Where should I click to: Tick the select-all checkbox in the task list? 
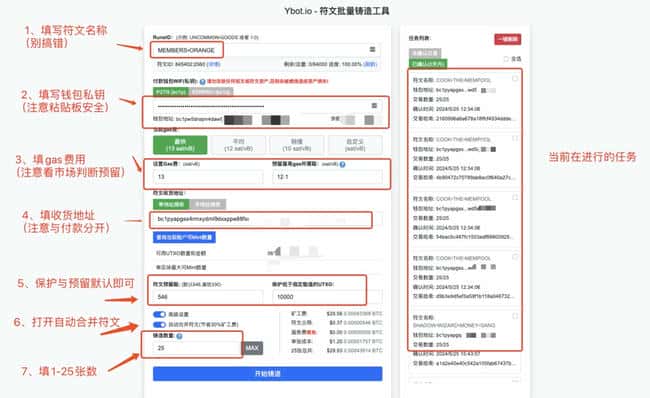(x=506, y=59)
